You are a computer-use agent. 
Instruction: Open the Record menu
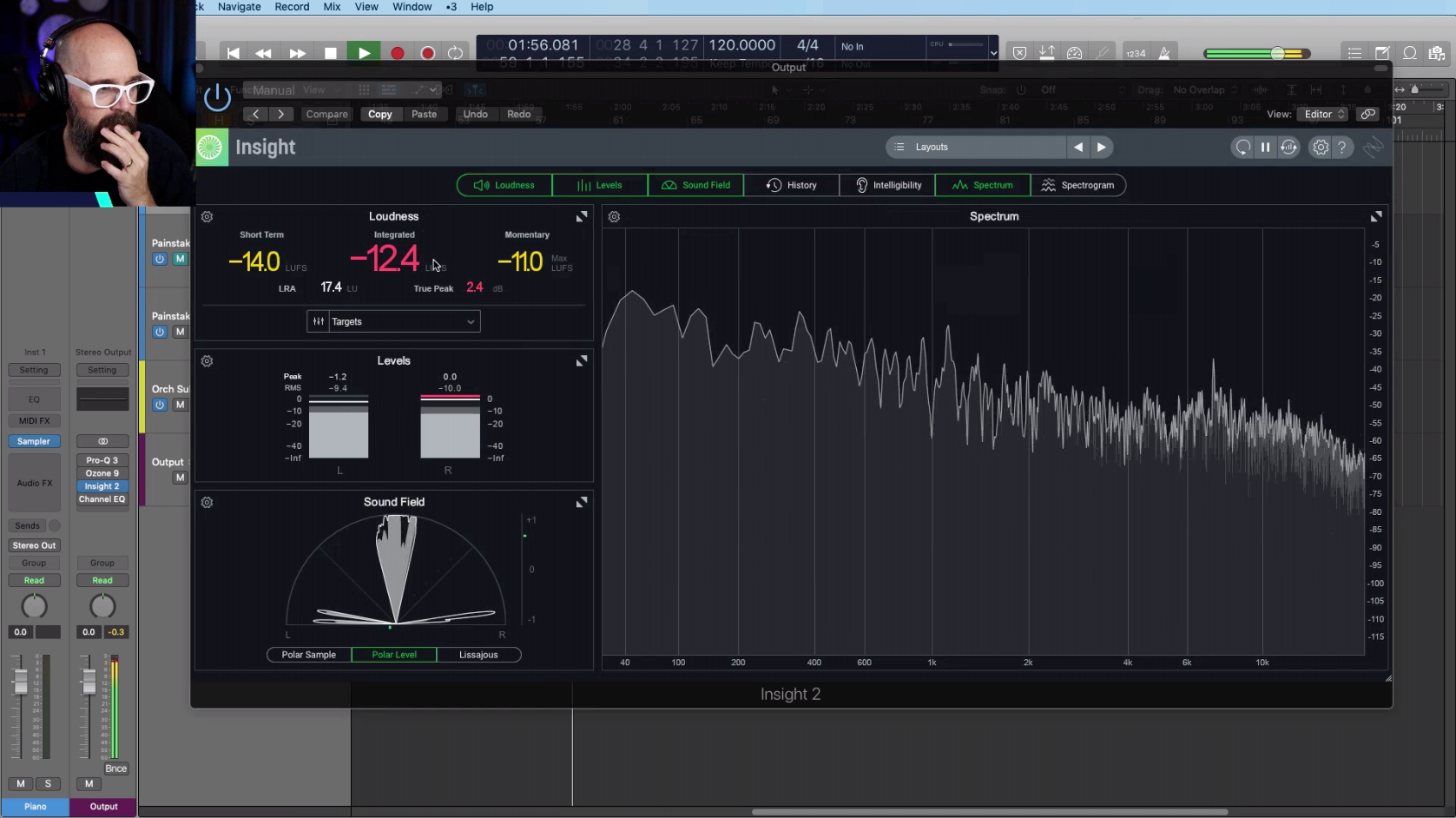pos(292,7)
